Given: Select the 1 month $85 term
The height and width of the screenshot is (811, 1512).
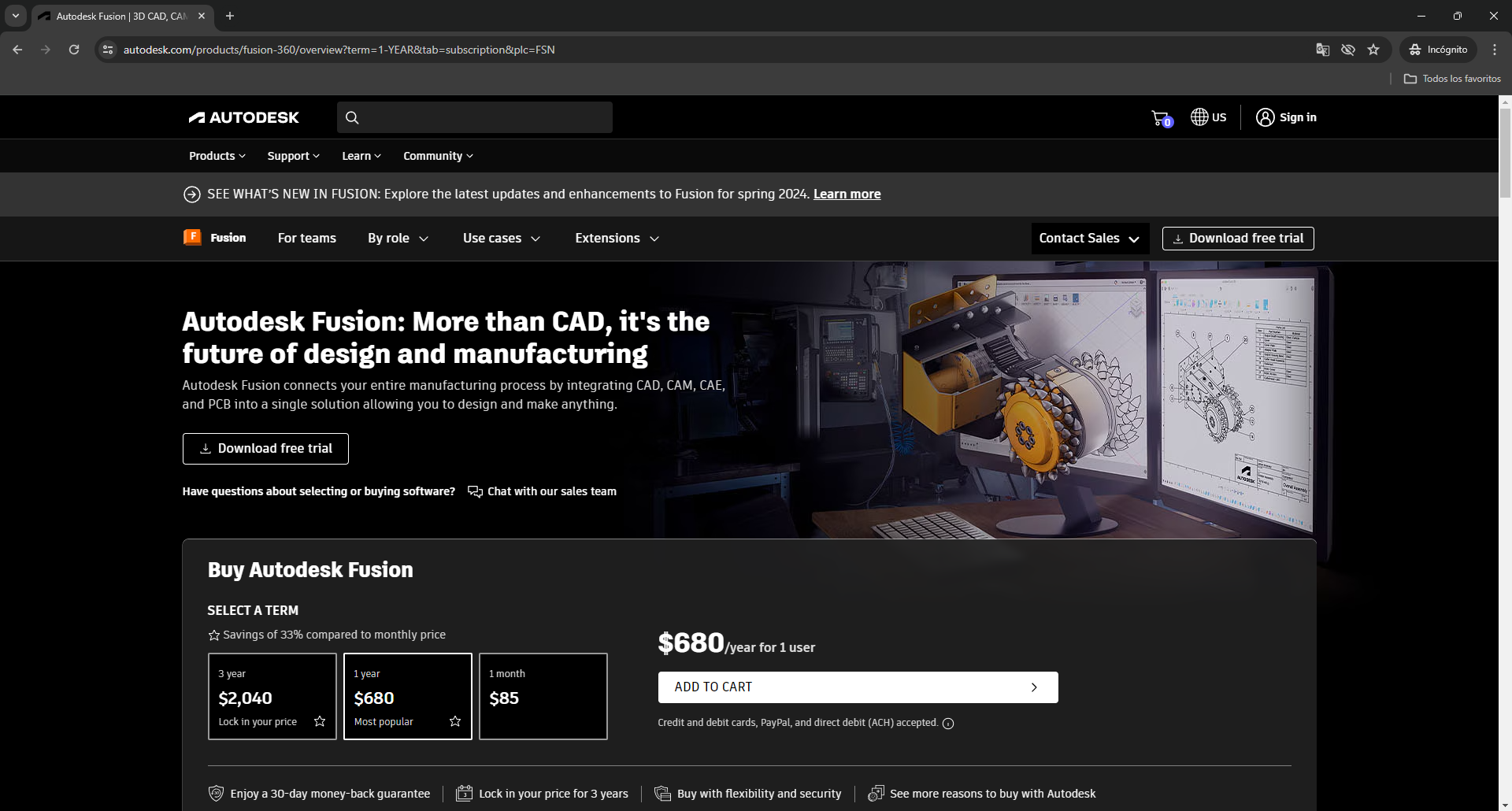Looking at the screenshot, I should pos(543,696).
